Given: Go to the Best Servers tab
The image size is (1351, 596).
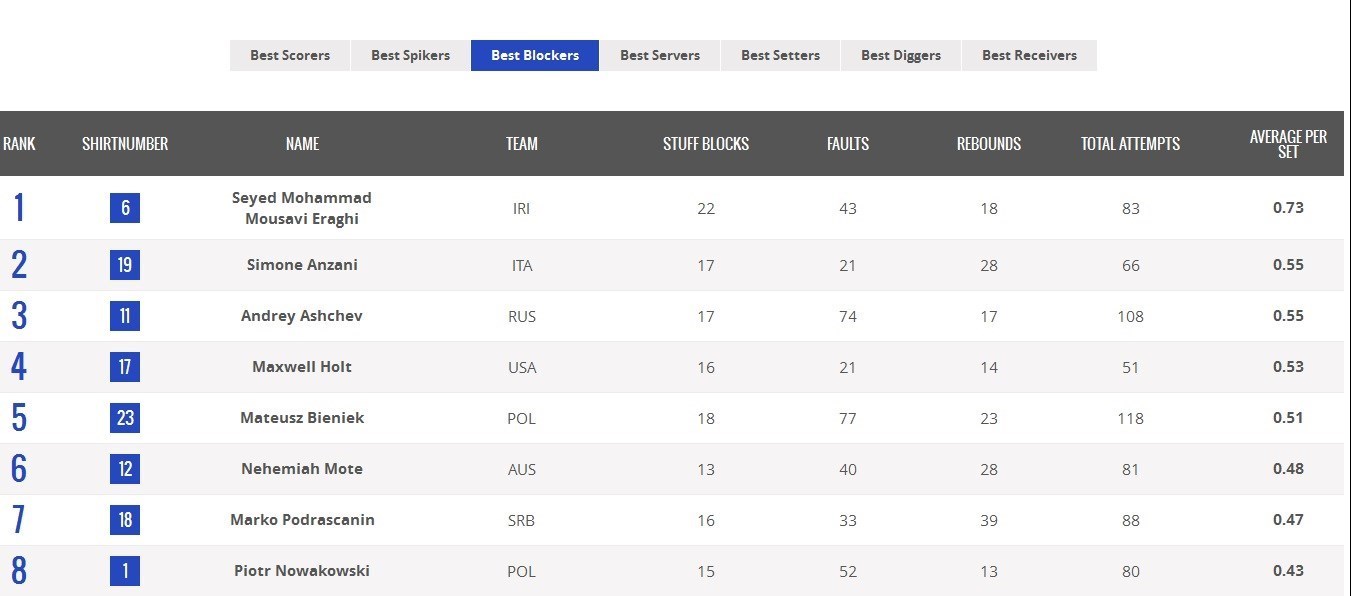Looking at the screenshot, I should (660, 55).
